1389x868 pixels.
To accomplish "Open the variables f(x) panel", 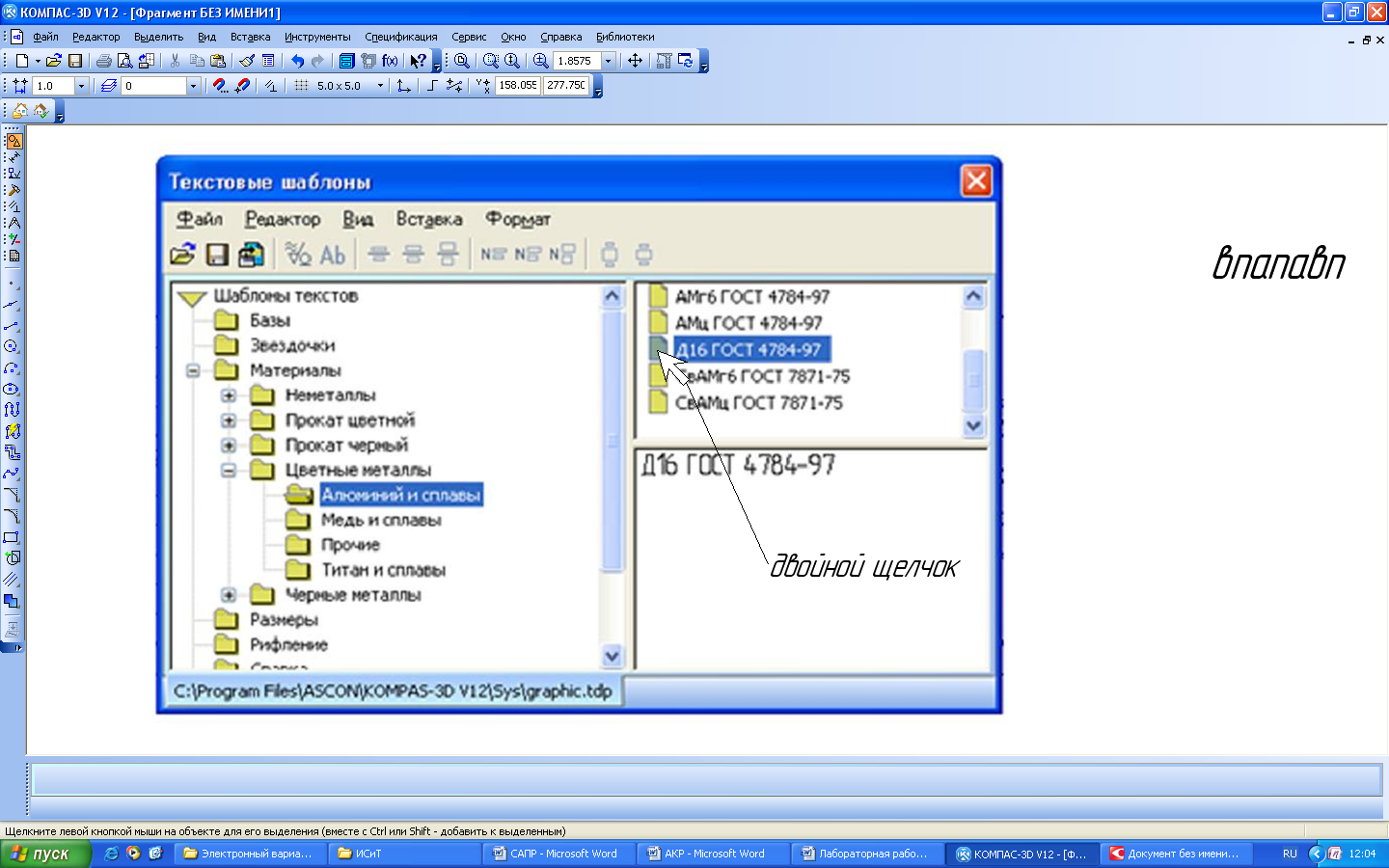I will coord(390,60).
